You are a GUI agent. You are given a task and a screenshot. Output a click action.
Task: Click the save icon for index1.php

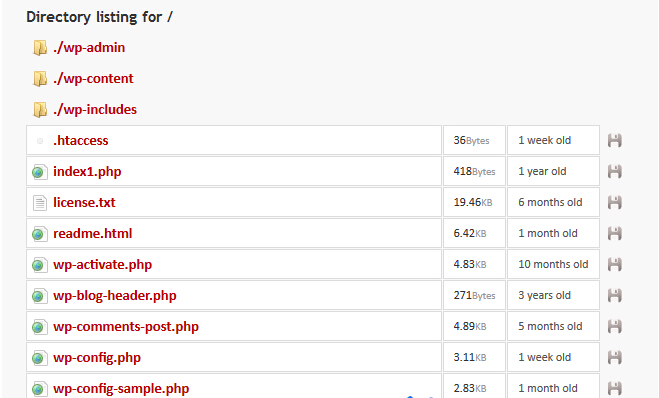click(614, 171)
